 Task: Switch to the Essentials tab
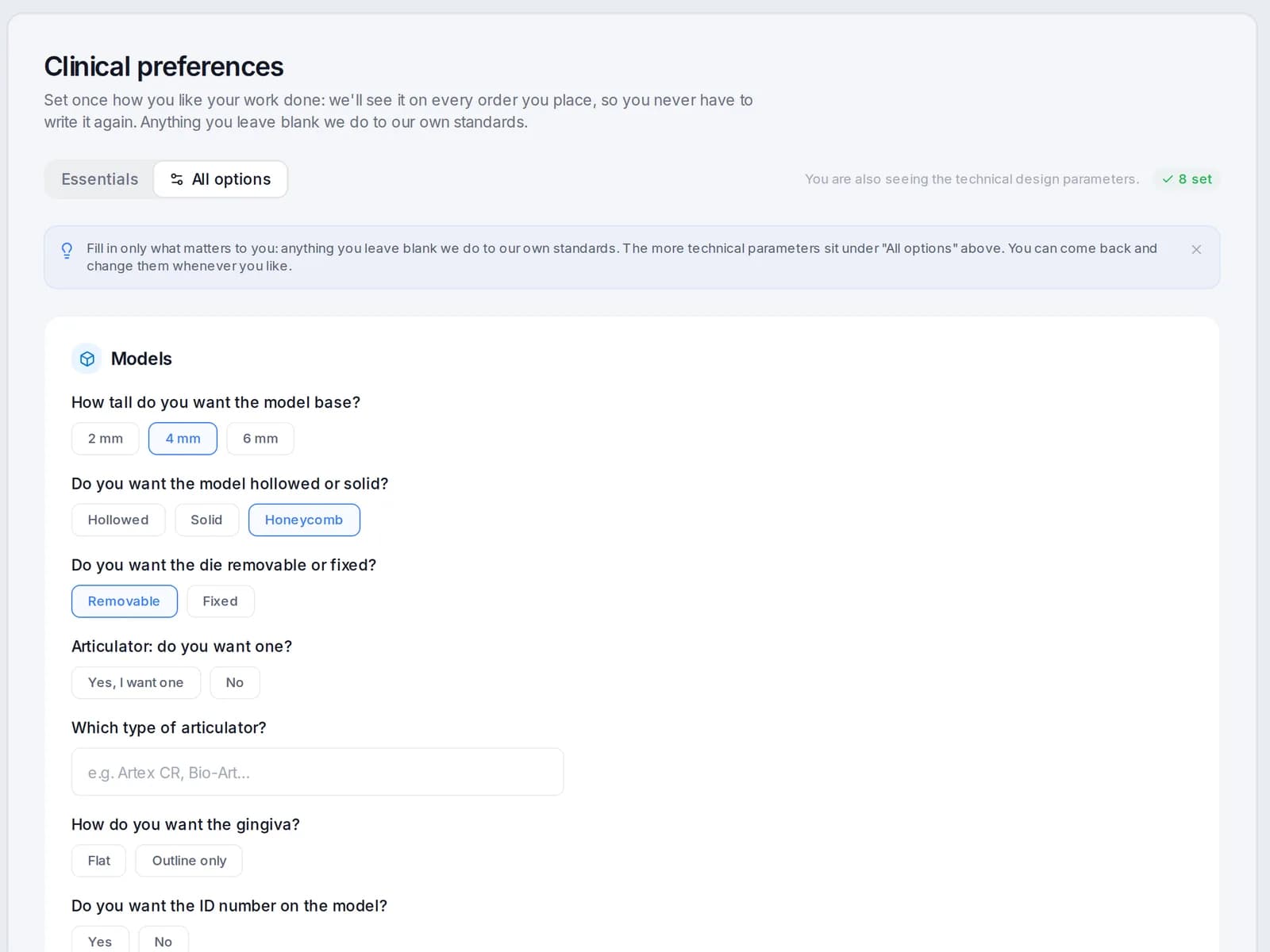[99, 179]
